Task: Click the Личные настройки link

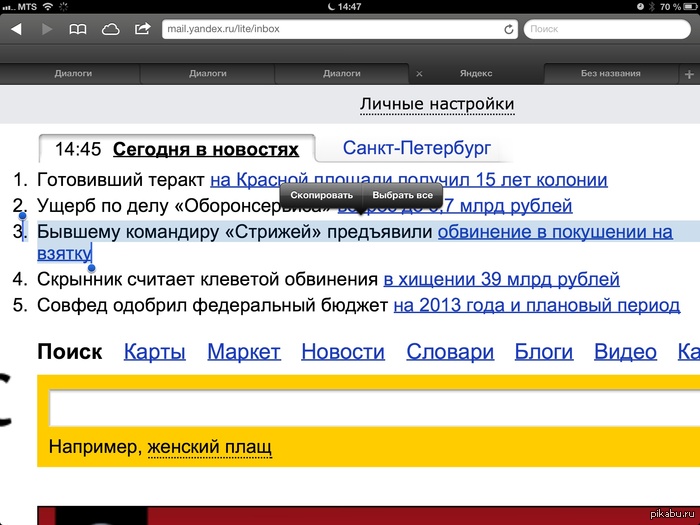Action: [437, 104]
